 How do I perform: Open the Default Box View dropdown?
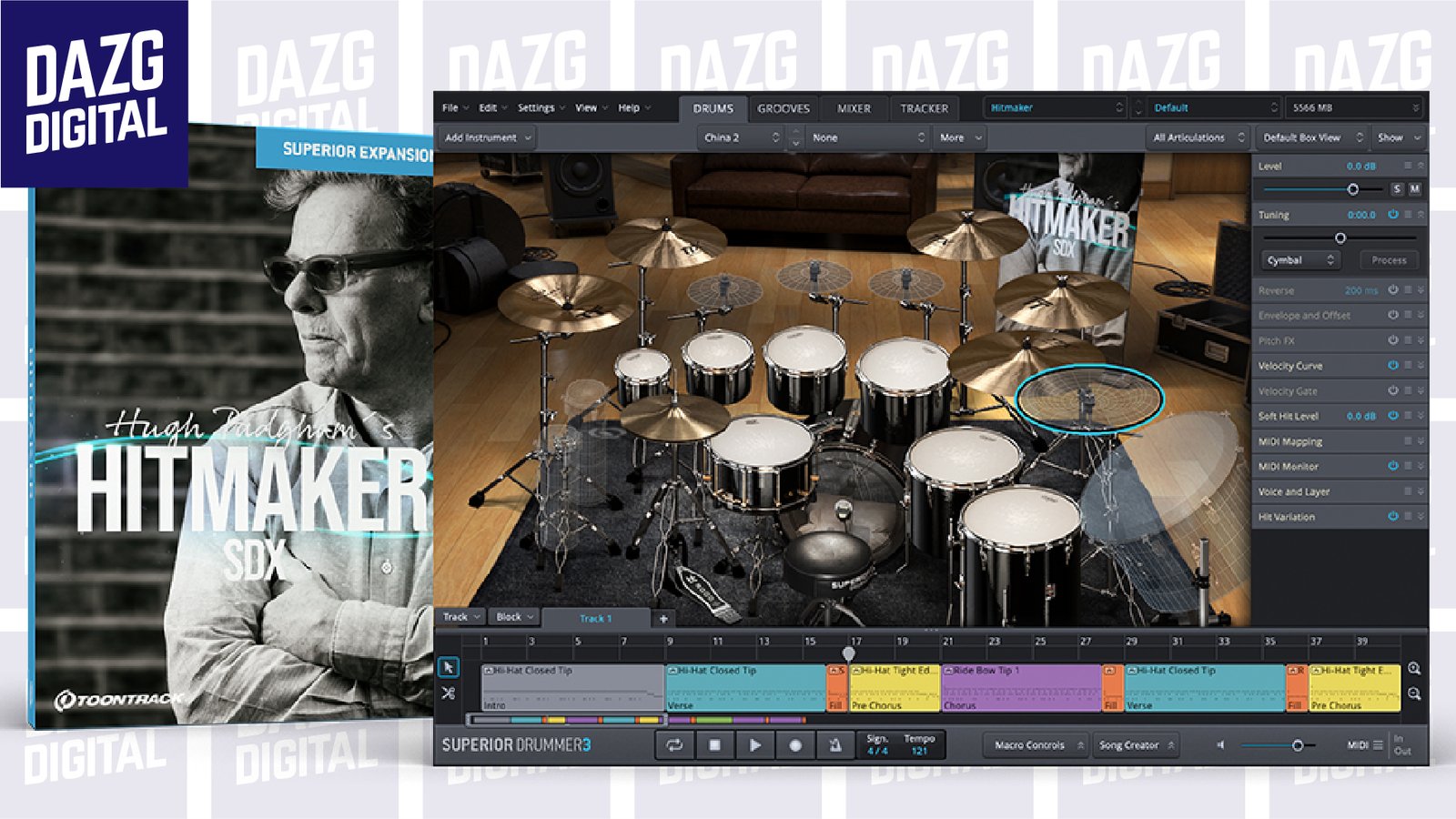(x=1312, y=137)
